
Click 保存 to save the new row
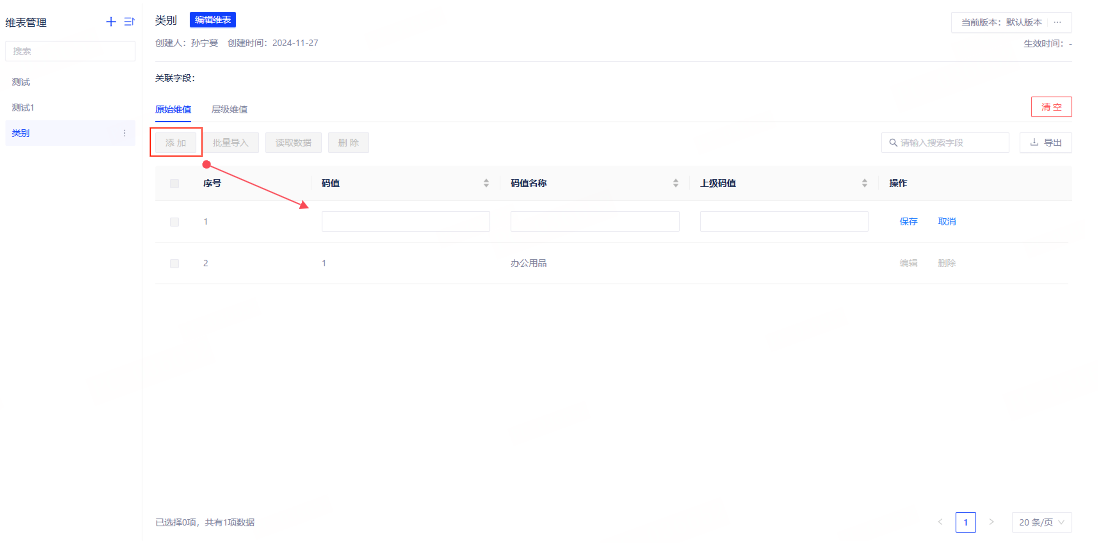point(908,222)
